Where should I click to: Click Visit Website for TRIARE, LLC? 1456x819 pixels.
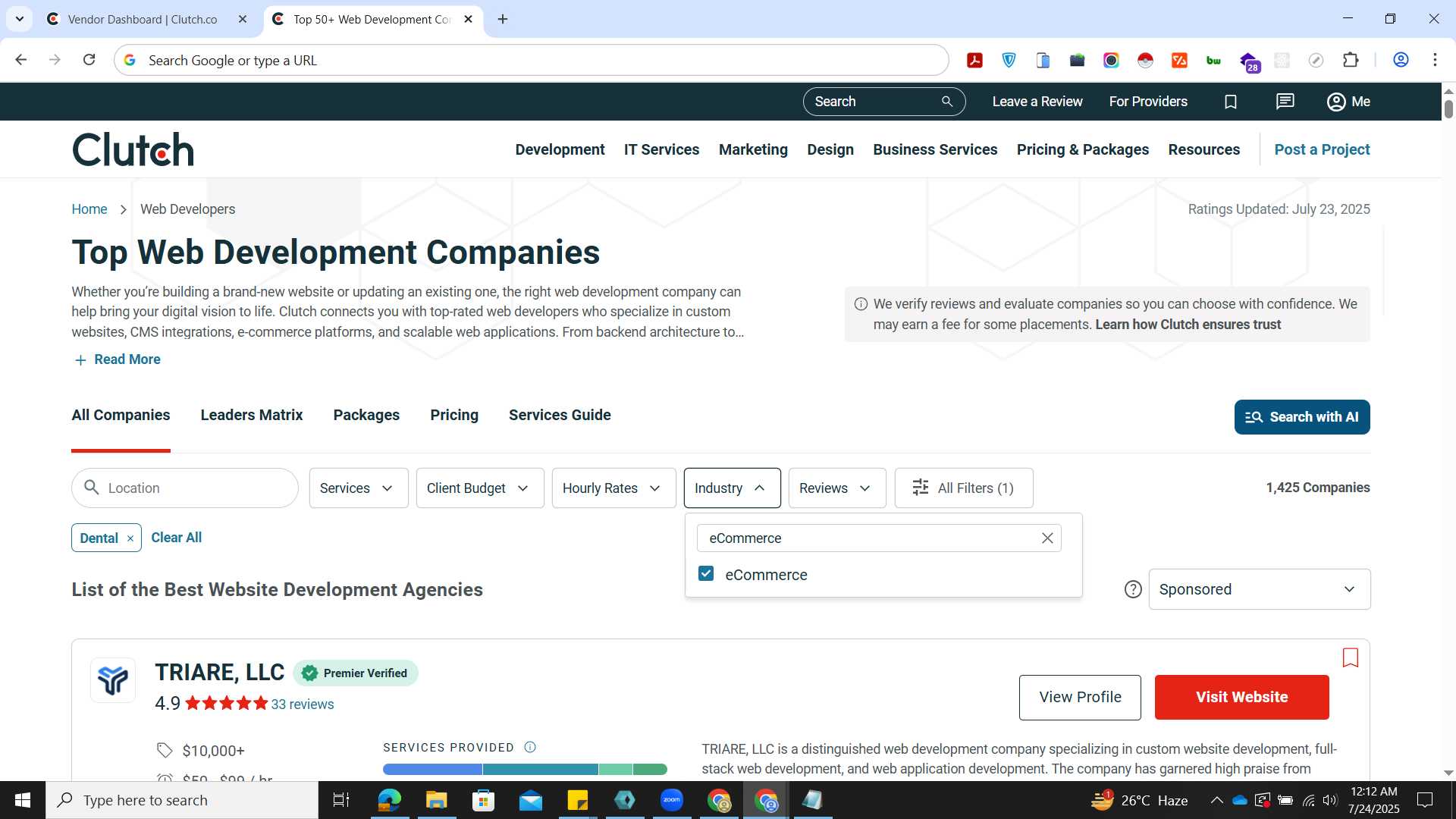pos(1241,697)
